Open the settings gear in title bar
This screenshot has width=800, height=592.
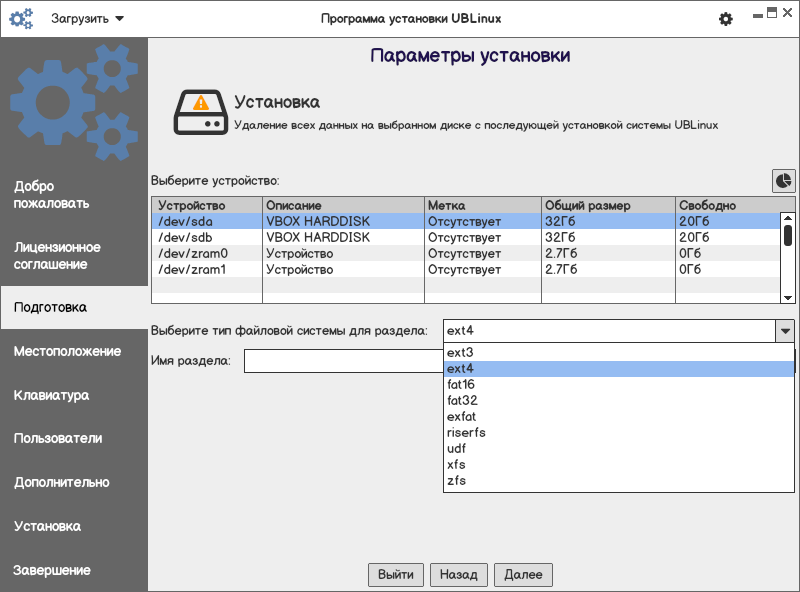[x=726, y=19]
